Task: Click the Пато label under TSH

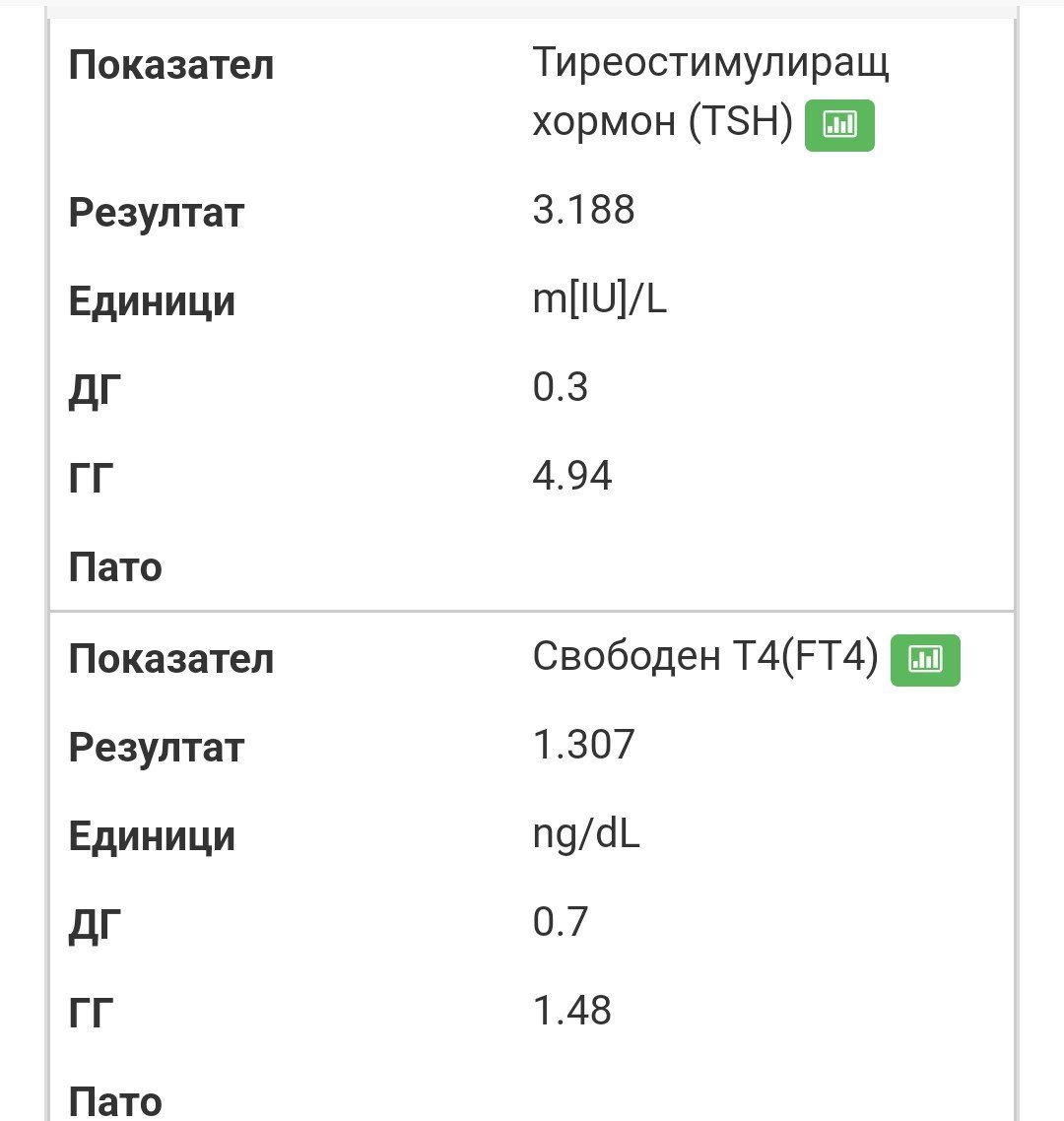Action: pos(115,567)
